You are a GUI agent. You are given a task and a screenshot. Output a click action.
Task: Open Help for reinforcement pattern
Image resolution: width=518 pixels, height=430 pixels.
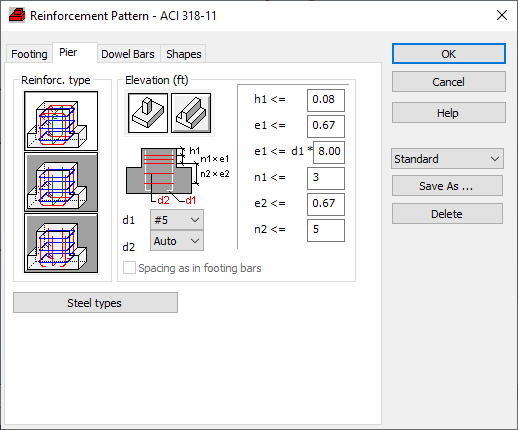449,113
